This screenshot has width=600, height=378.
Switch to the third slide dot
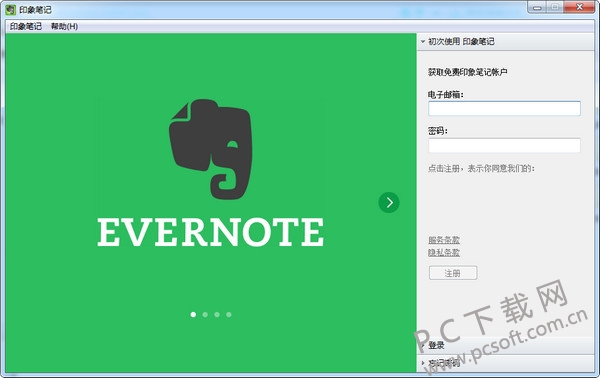coord(217,314)
